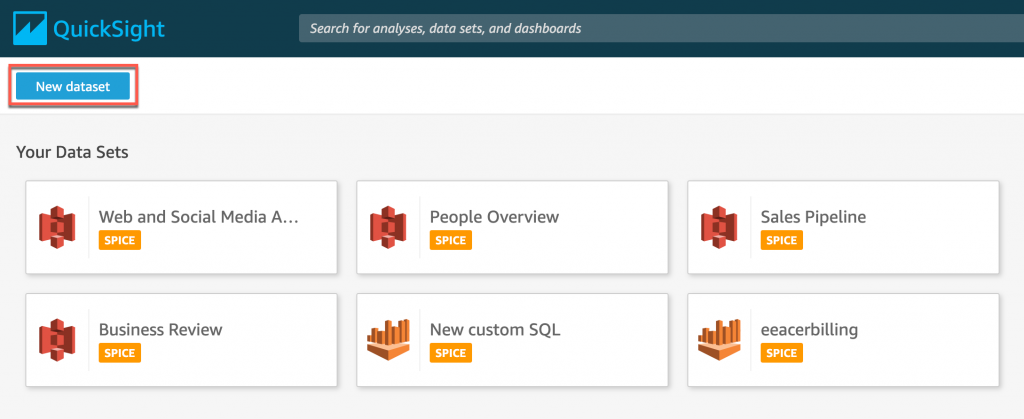Click the S3 icon on Business Review card

(x=57, y=340)
